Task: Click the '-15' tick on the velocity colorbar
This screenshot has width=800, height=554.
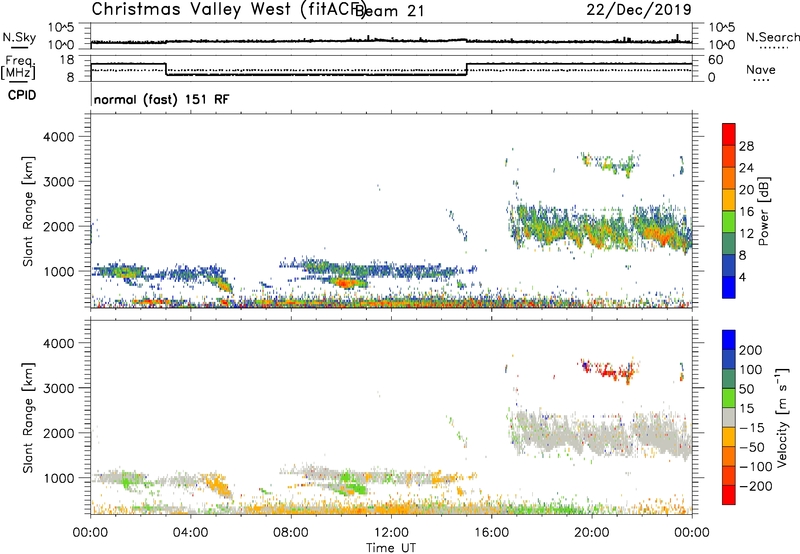Action: [x=752, y=427]
